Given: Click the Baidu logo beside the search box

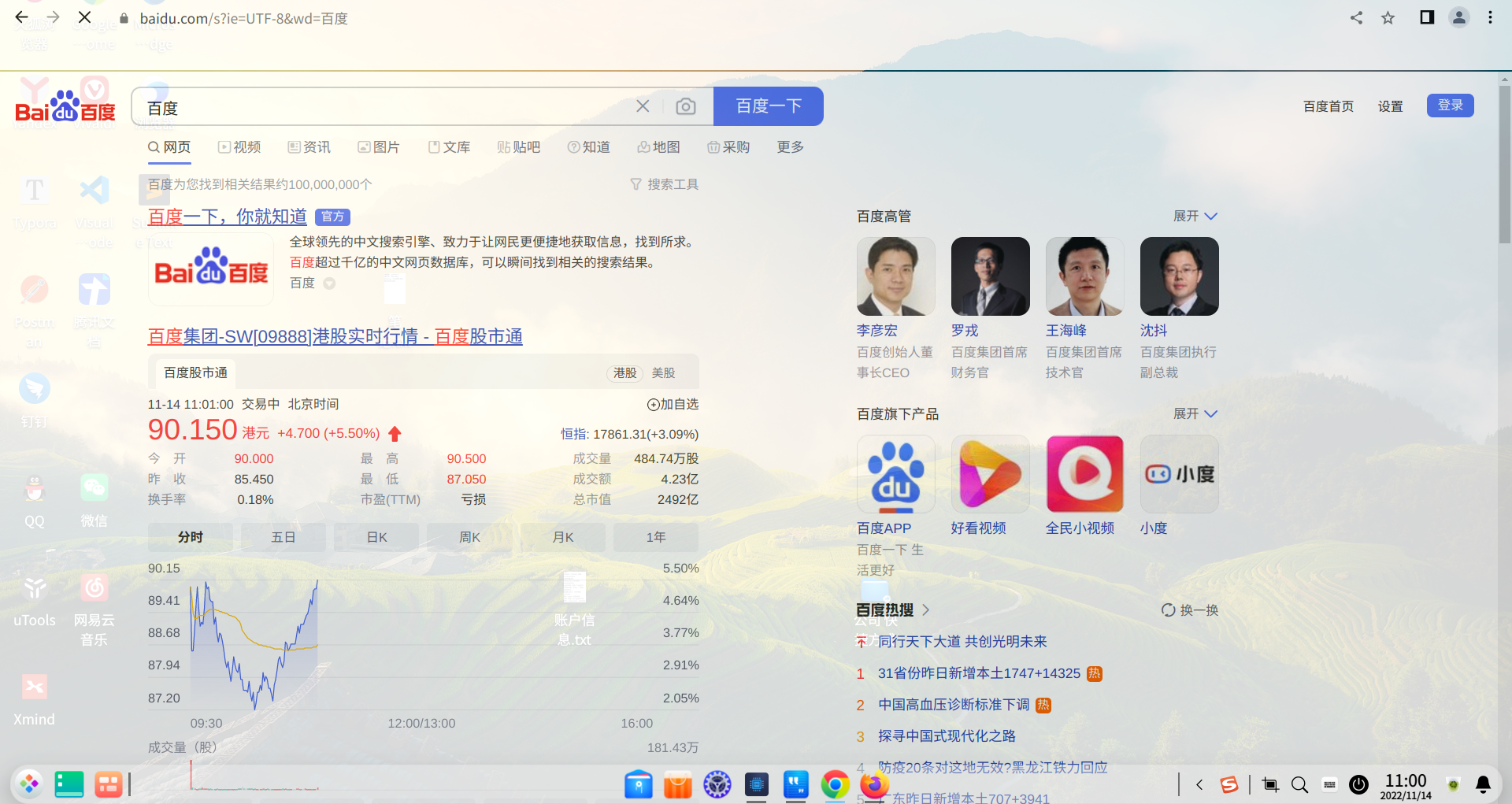Looking at the screenshot, I should (x=65, y=106).
